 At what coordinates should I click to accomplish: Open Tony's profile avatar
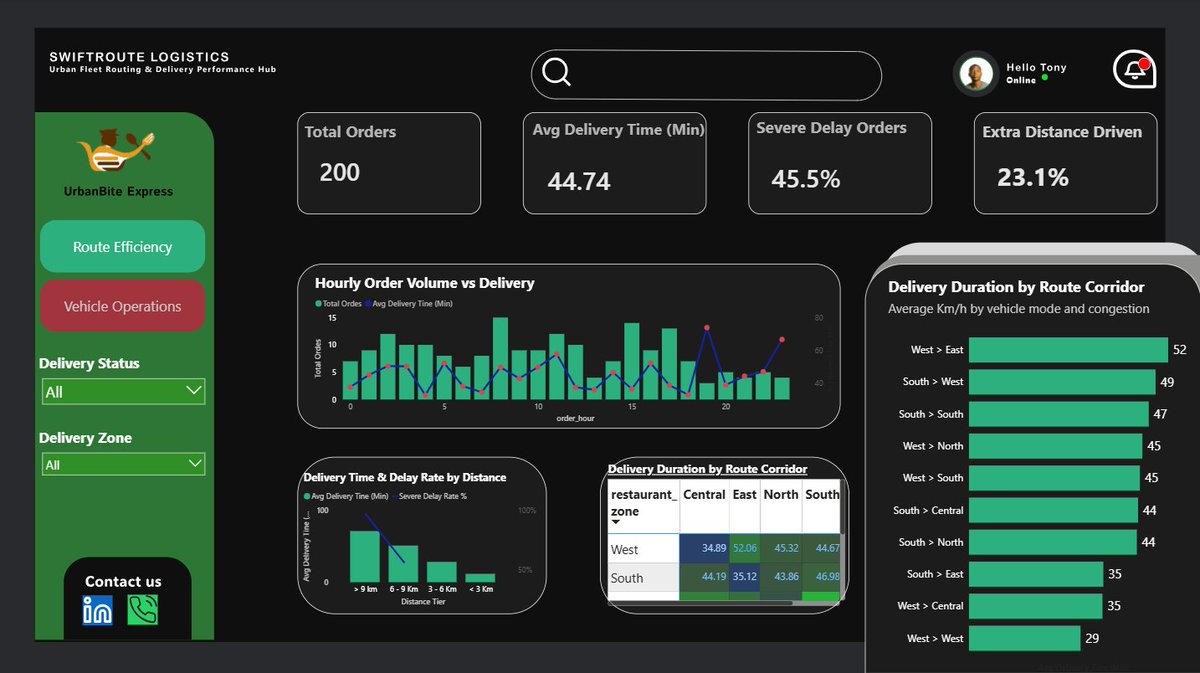coord(977,74)
